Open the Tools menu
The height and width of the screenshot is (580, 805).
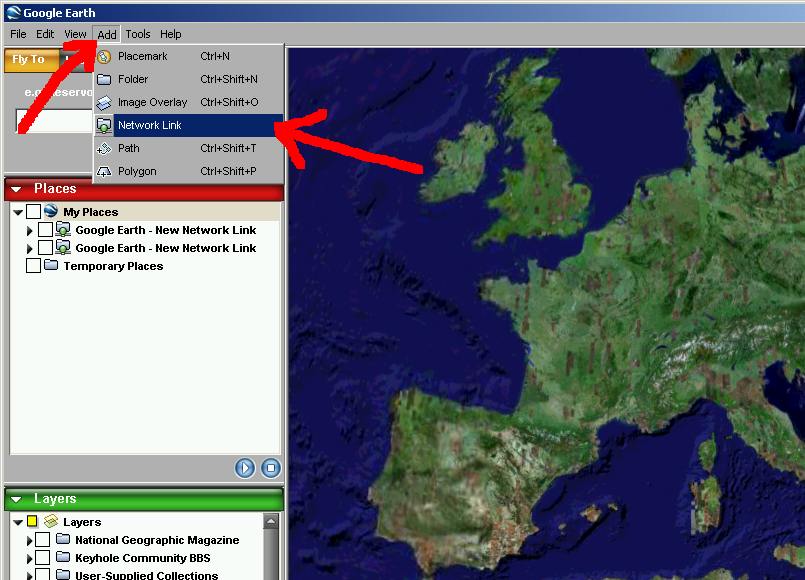point(138,34)
